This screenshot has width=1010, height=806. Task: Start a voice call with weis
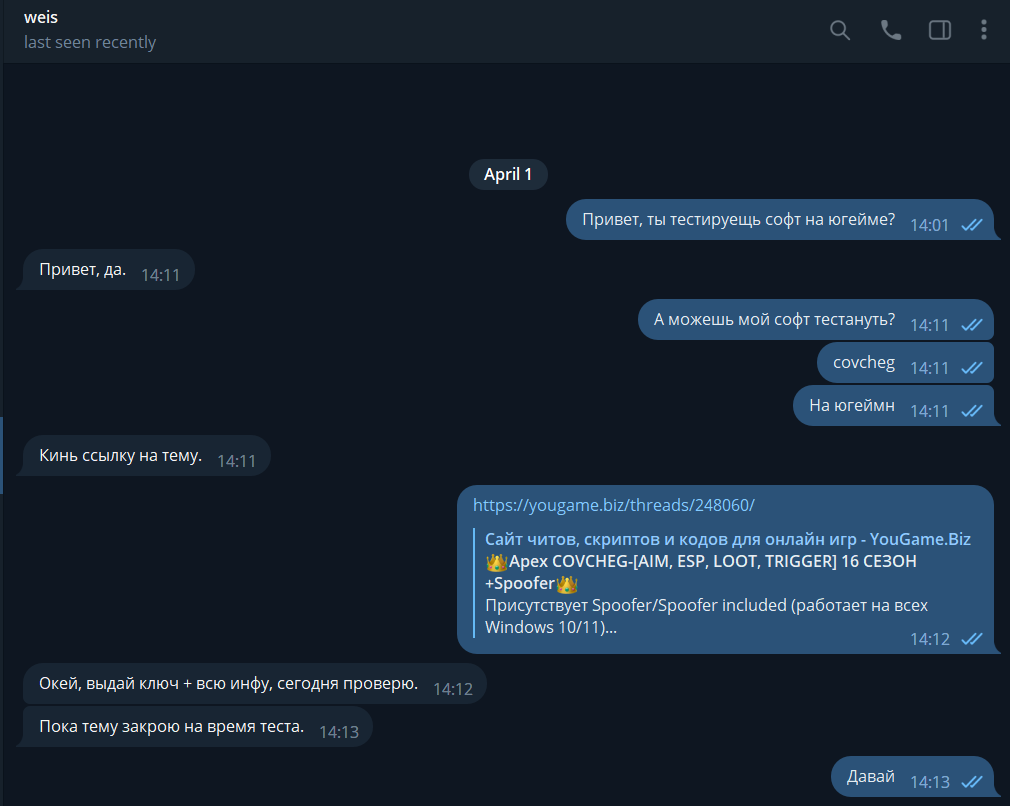890,30
